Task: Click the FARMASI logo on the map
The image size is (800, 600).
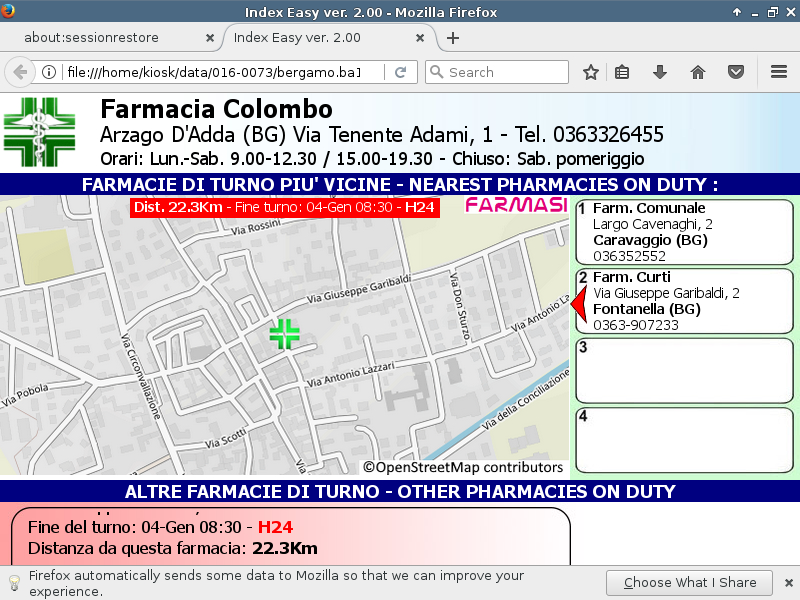Action: 516,205
